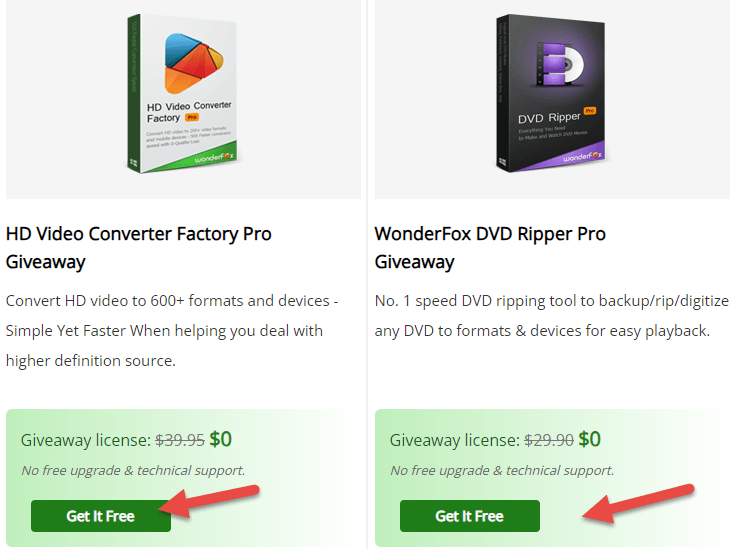Viewport: 736px width, 549px height.
Task: Click the WonderFox logo on the purple box corner
Action: 583,157
